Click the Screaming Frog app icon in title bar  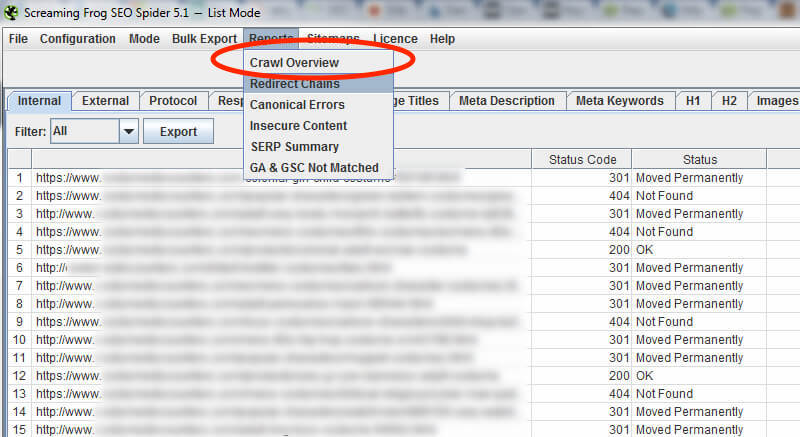[x=14, y=11]
